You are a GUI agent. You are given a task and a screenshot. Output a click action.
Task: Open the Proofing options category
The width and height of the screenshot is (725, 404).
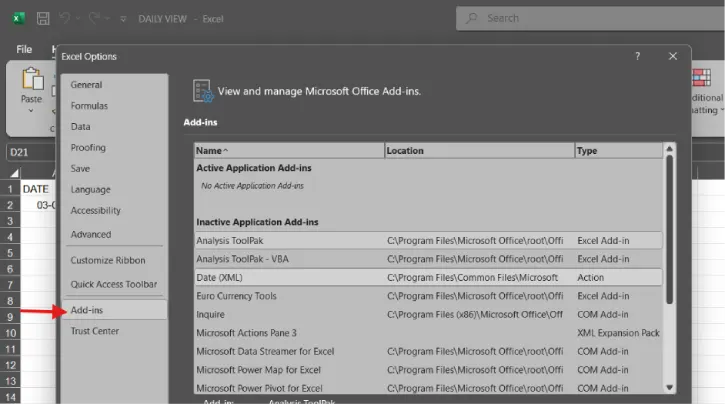click(114, 147)
